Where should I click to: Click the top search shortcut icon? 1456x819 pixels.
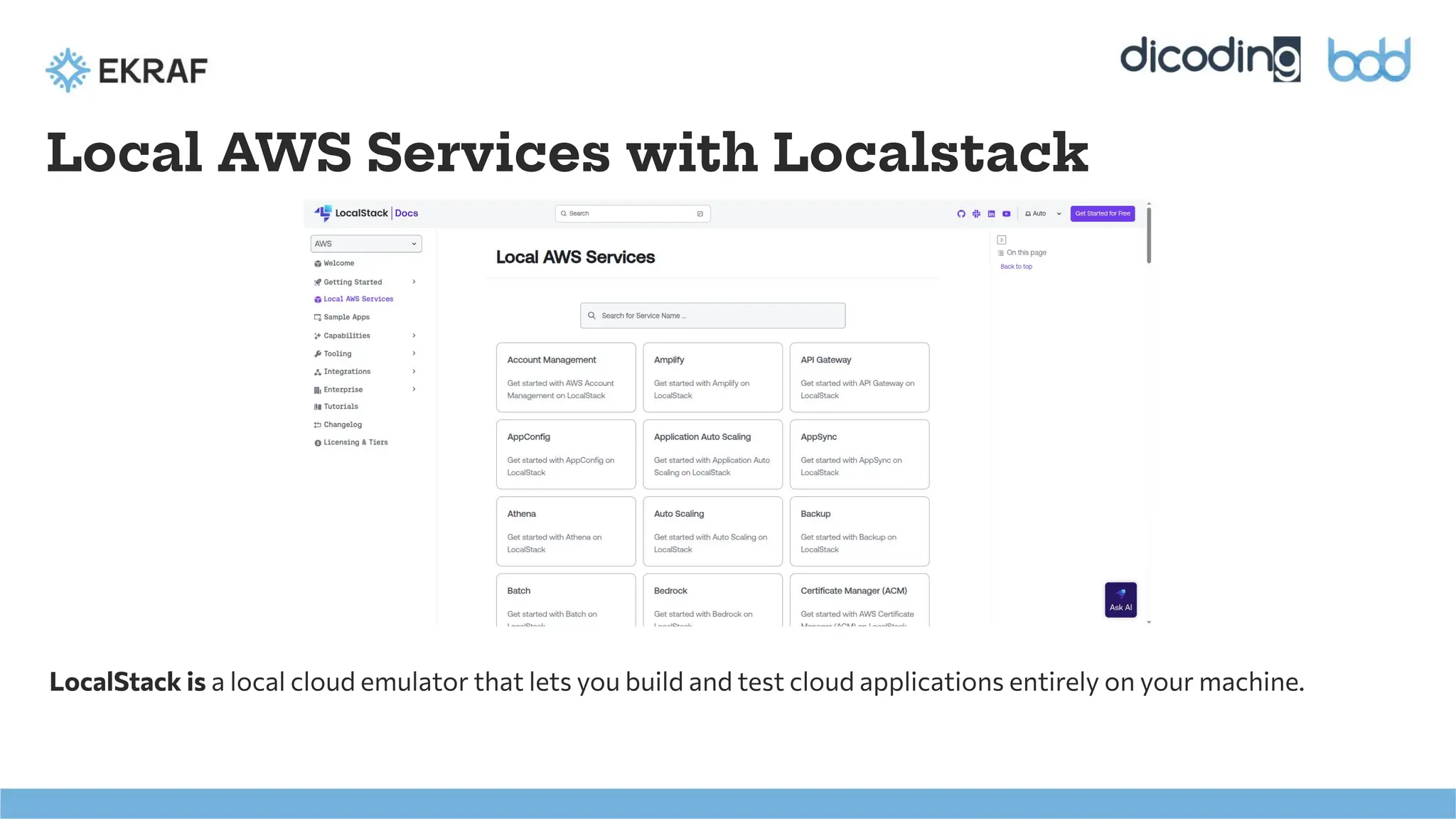click(700, 213)
